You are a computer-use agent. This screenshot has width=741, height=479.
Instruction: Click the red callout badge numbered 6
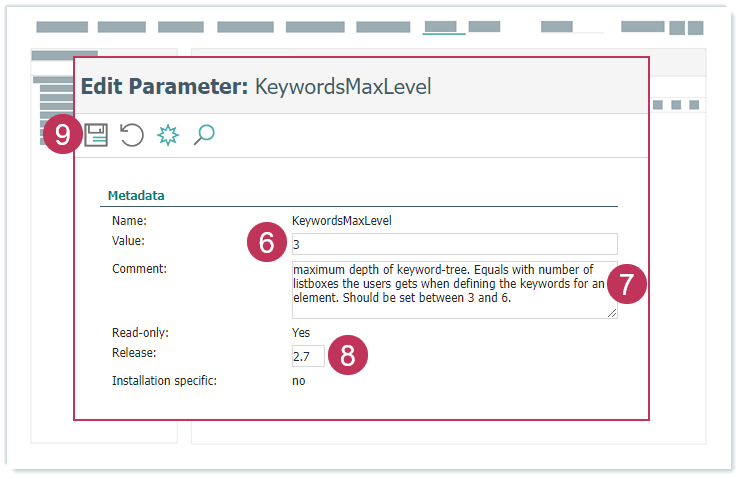click(266, 243)
